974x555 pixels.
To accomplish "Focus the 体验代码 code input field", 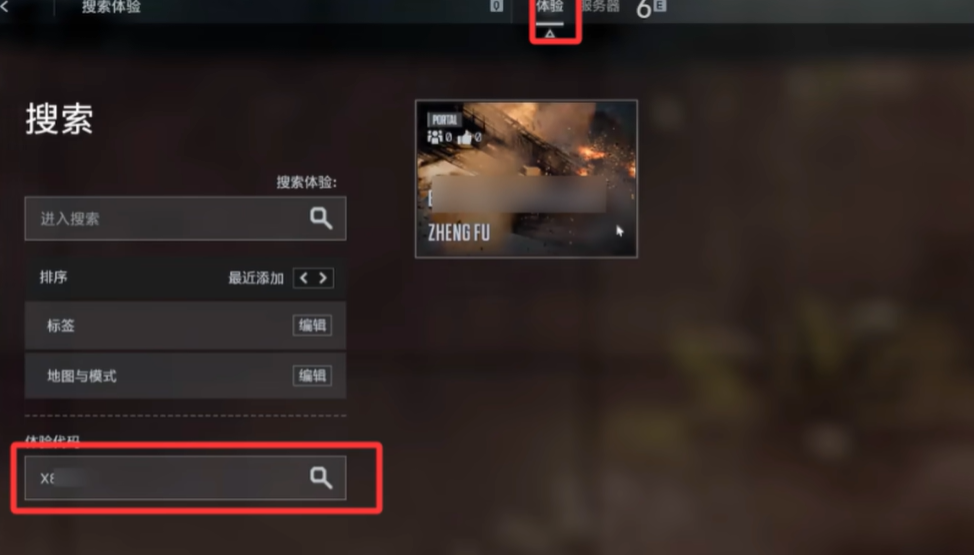I will click(x=185, y=477).
